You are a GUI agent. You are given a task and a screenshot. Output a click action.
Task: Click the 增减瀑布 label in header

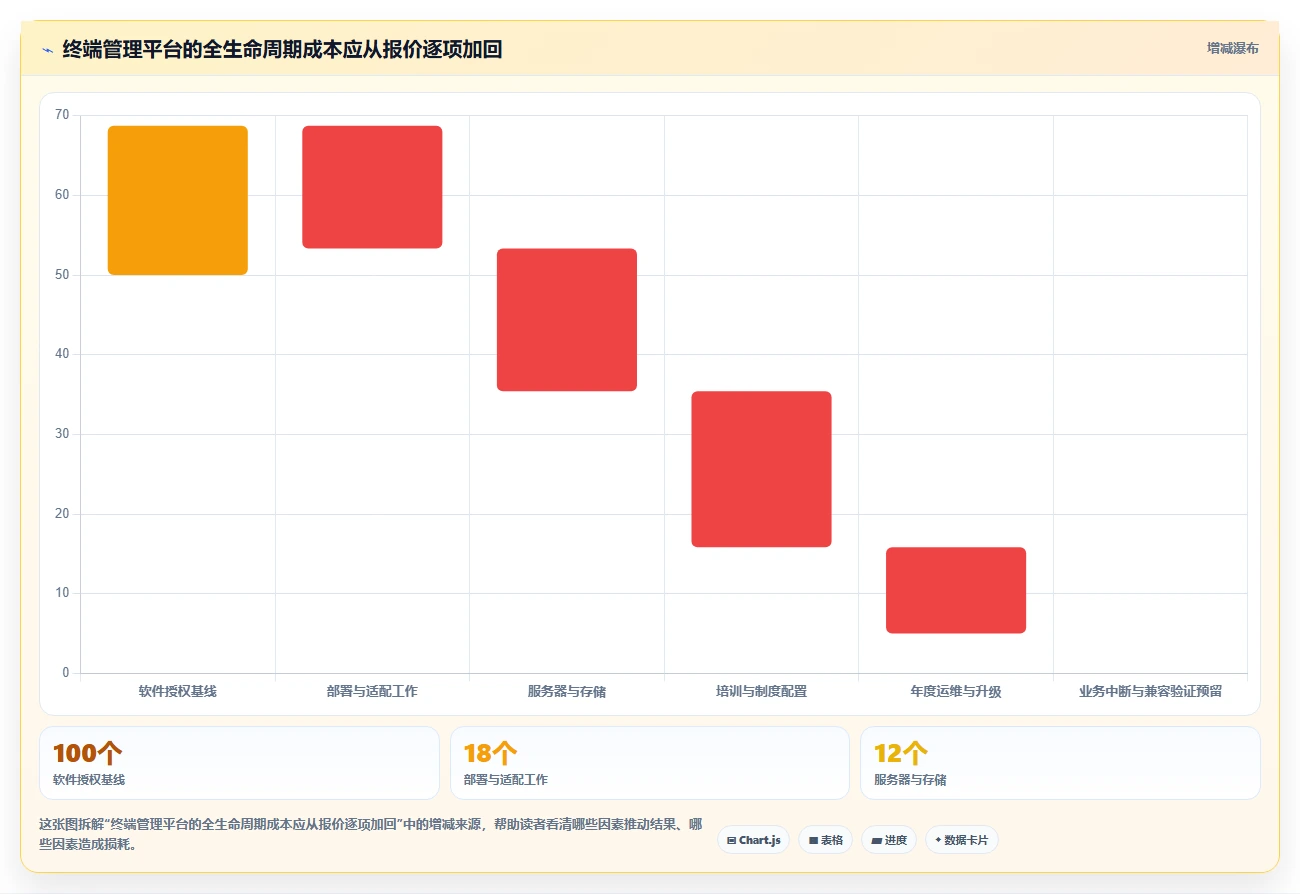point(1232,48)
